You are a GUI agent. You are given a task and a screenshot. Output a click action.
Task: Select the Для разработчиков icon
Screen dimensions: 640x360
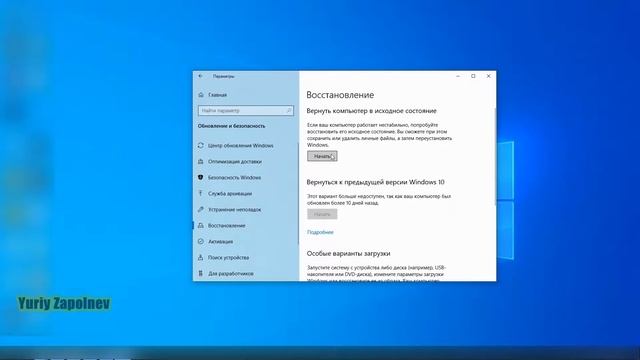(x=200, y=273)
